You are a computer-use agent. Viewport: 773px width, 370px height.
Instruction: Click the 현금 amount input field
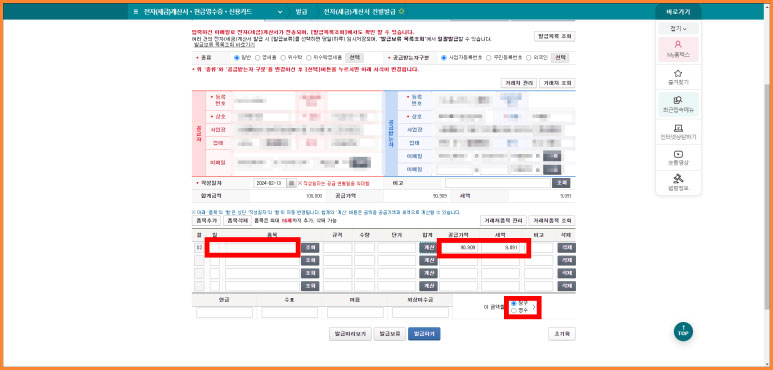(x=224, y=312)
